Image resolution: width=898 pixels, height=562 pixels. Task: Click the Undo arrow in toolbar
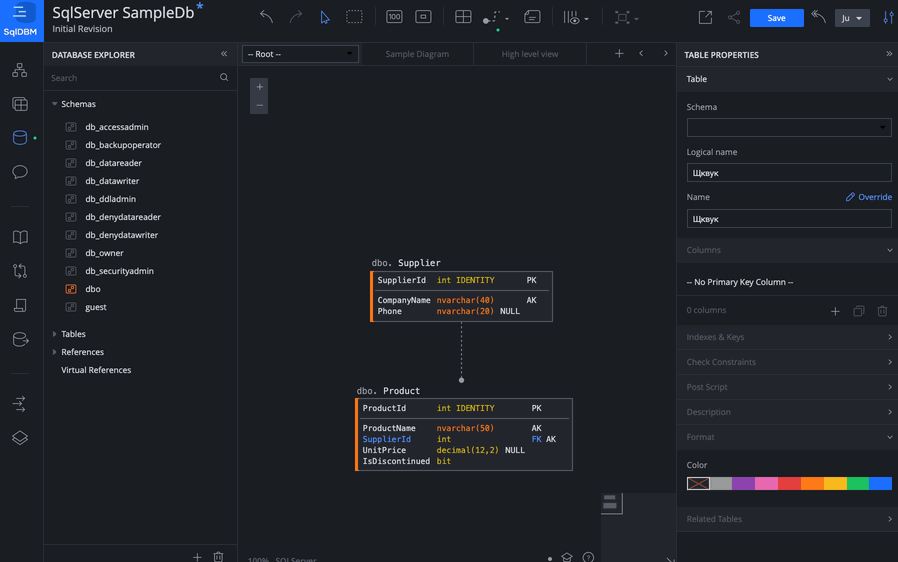tap(266, 17)
